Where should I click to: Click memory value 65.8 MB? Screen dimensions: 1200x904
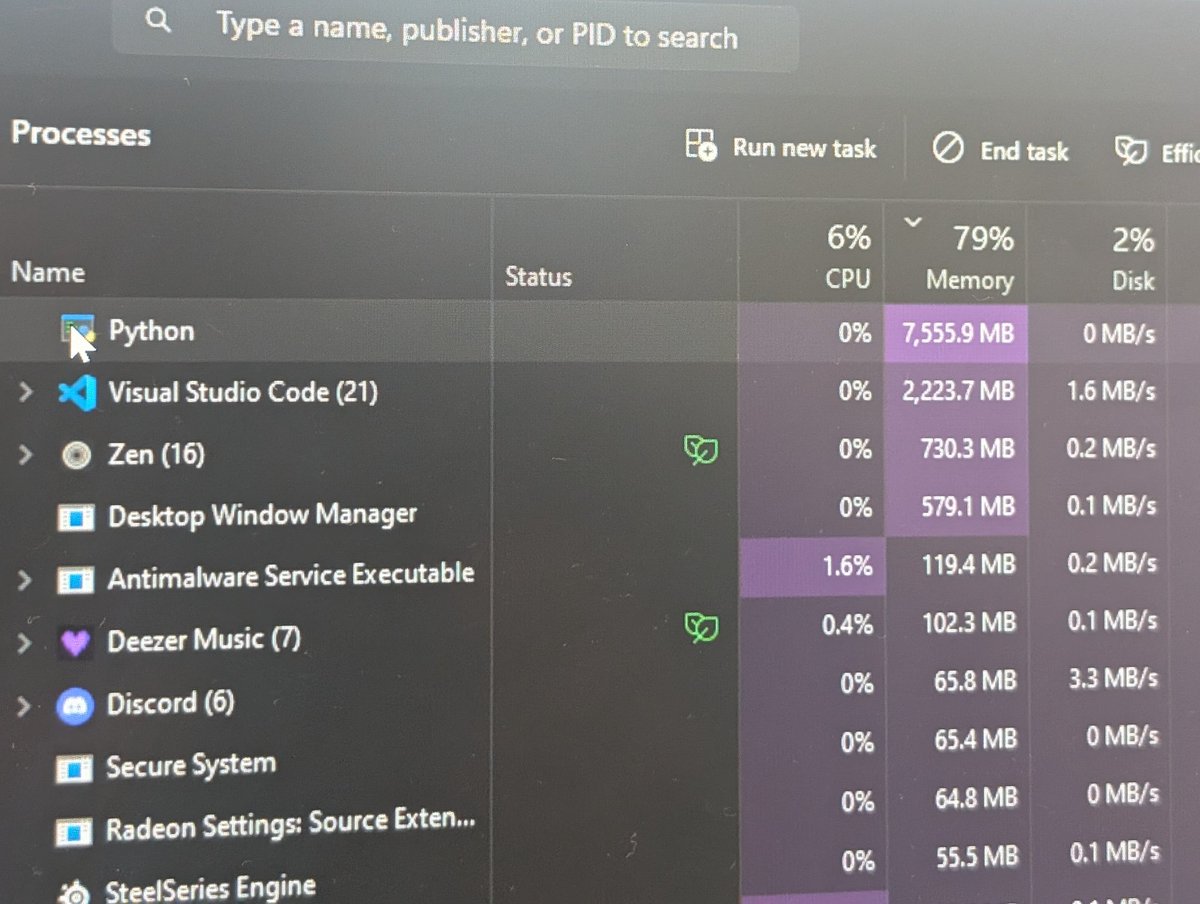click(x=974, y=682)
